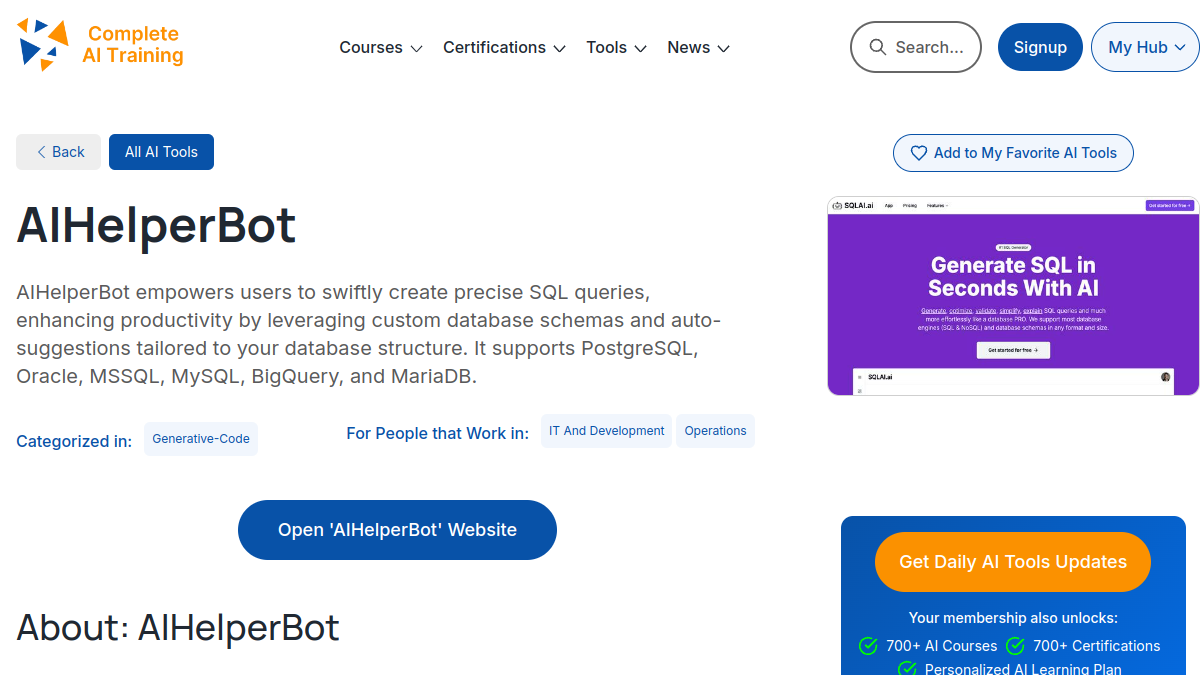Click Get Daily AI Tools Updates
Screen dimensions: 1200x675
coord(1013,562)
